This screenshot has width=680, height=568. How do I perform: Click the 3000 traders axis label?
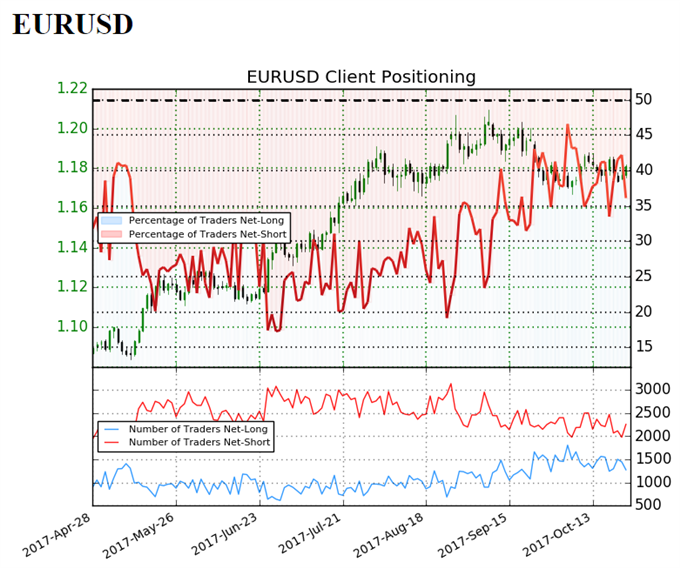coord(653,389)
